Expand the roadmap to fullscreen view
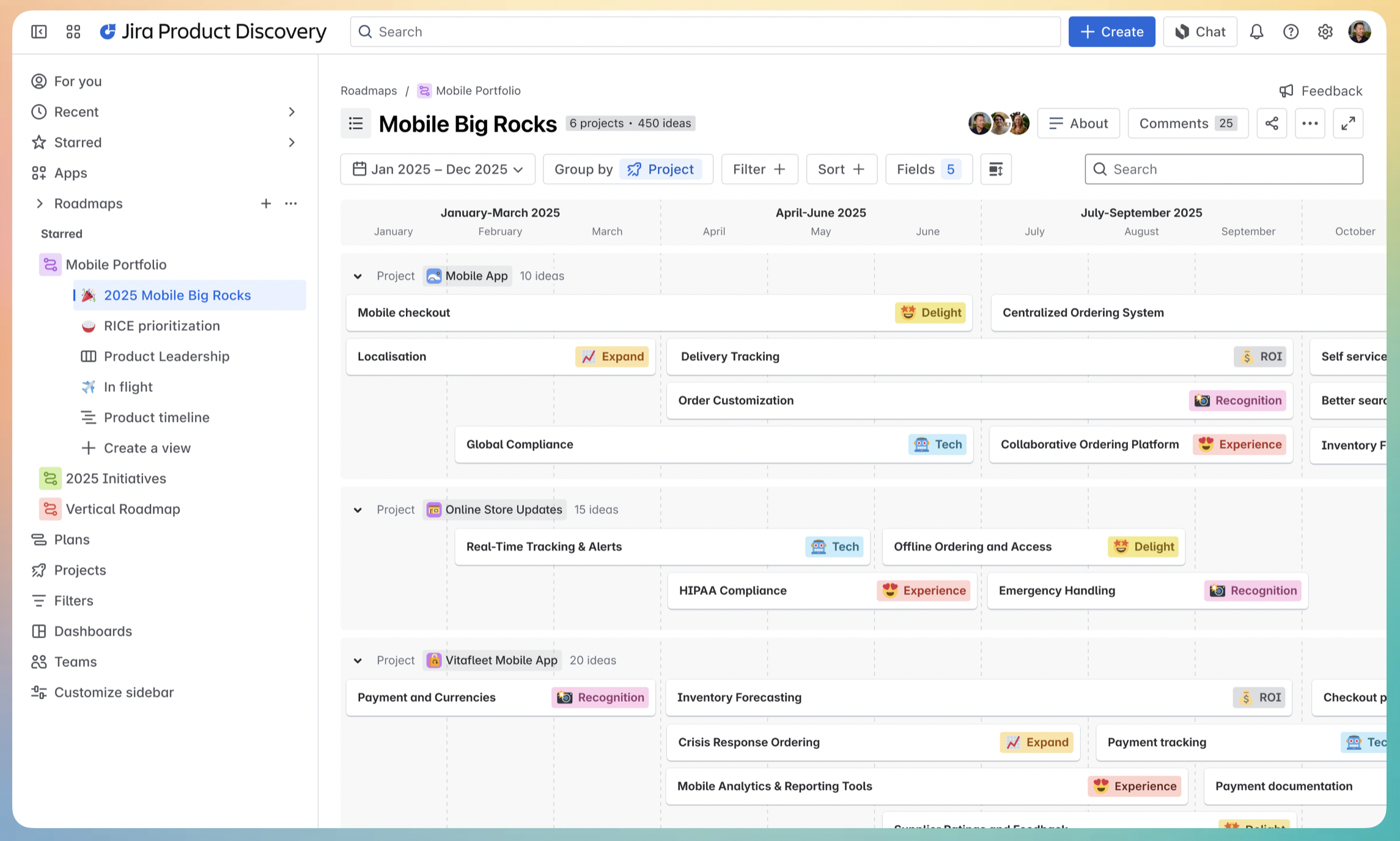The height and width of the screenshot is (841, 1400). click(x=1349, y=123)
